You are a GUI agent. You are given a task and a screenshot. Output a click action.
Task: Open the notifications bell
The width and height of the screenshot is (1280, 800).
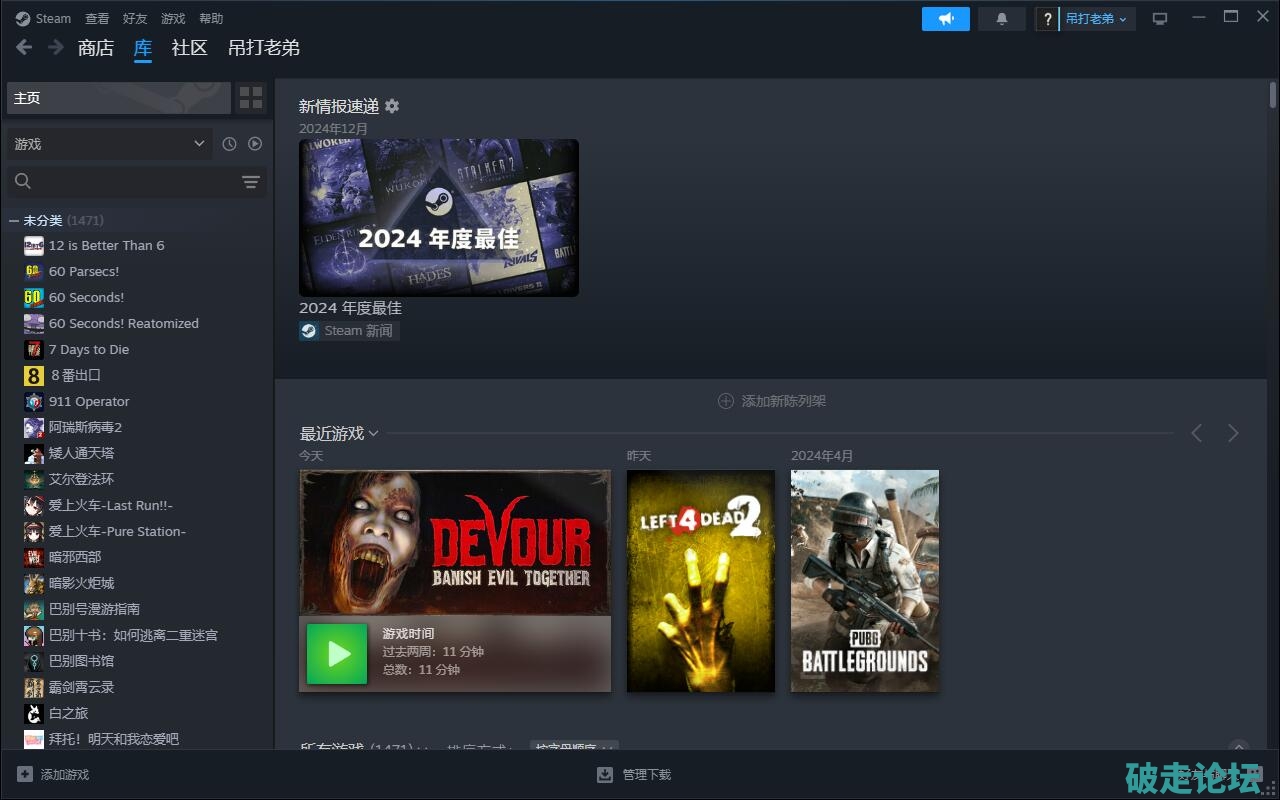pyautogui.click(x=1001, y=19)
